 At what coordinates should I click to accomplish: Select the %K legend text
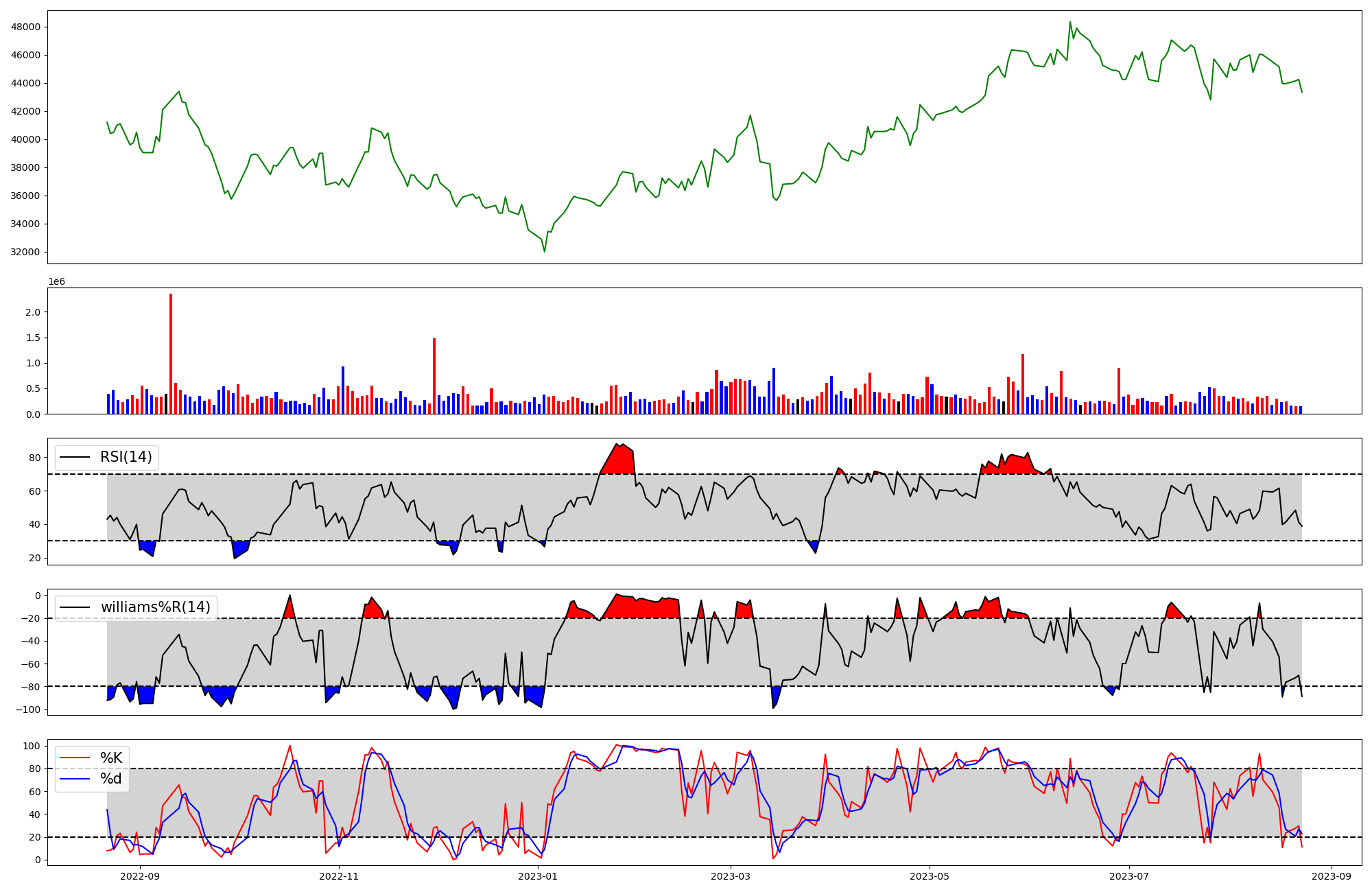tap(111, 758)
